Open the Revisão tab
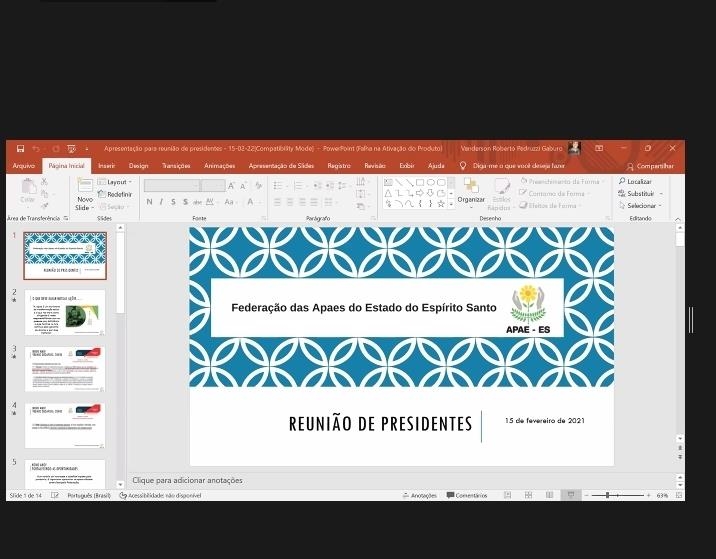716x559 pixels. coord(375,166)
